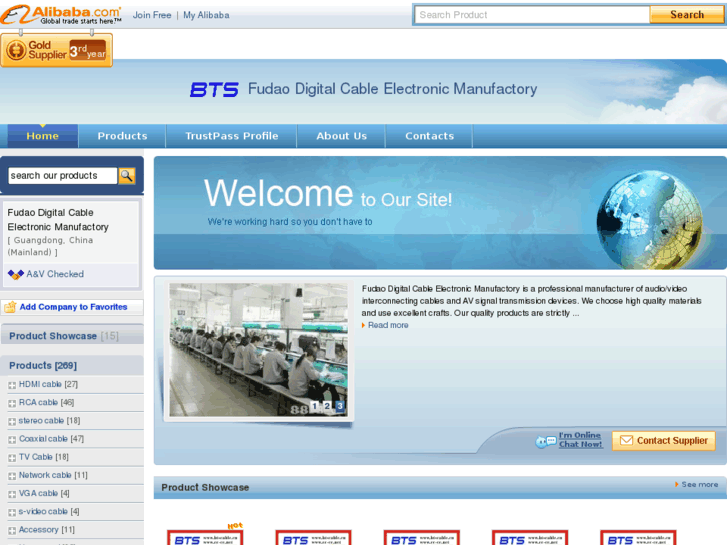Expand the s-video cable category
This screenshot has width=727, height=545.
point(12,513)
